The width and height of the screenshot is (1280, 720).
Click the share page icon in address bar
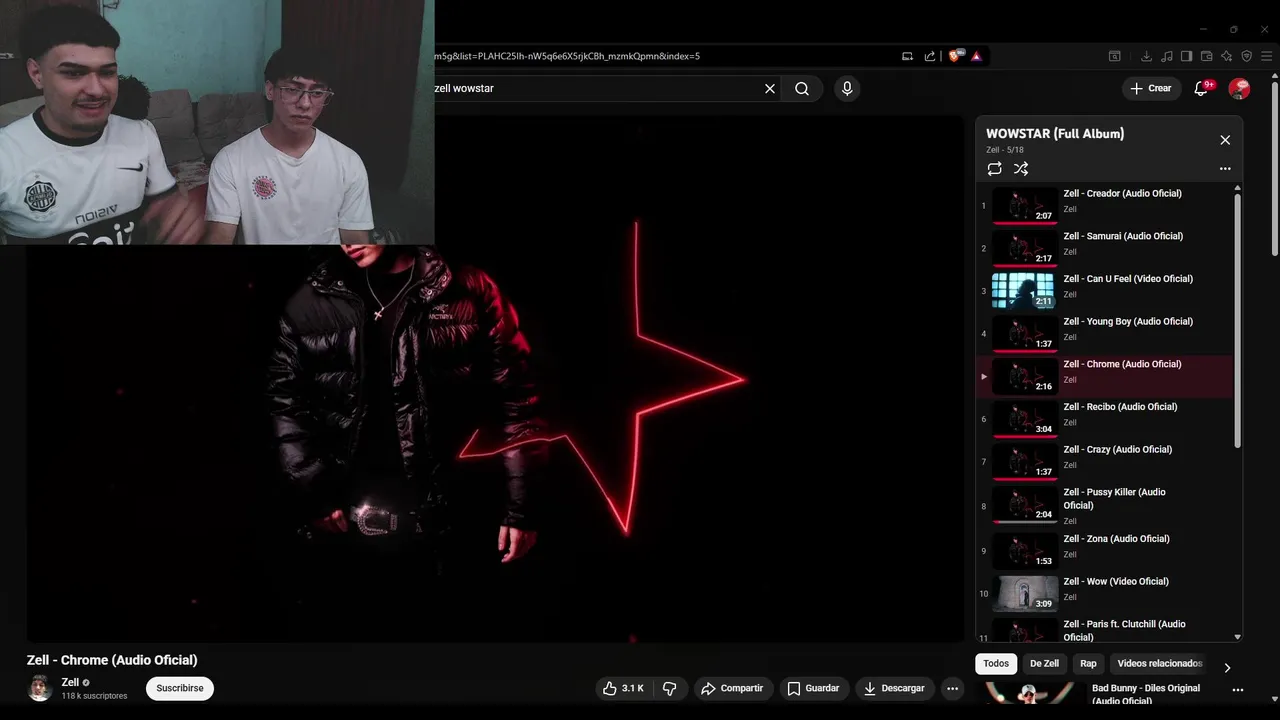pos(930,56)
